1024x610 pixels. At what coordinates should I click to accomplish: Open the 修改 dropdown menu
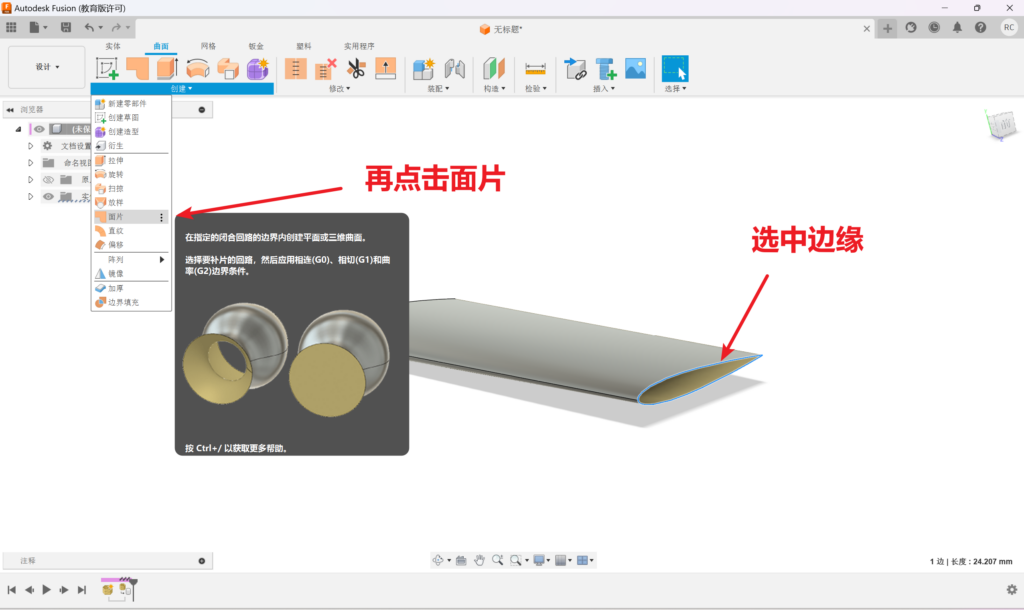(338, 89)
